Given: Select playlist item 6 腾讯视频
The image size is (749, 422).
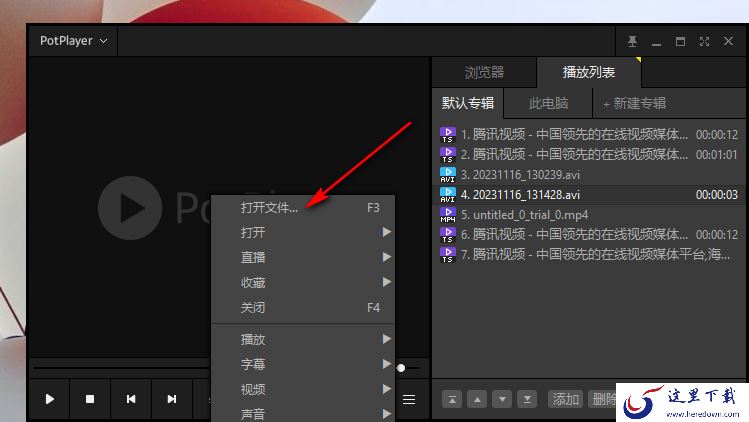Looking at the screenshot, I should pos(588,234).
